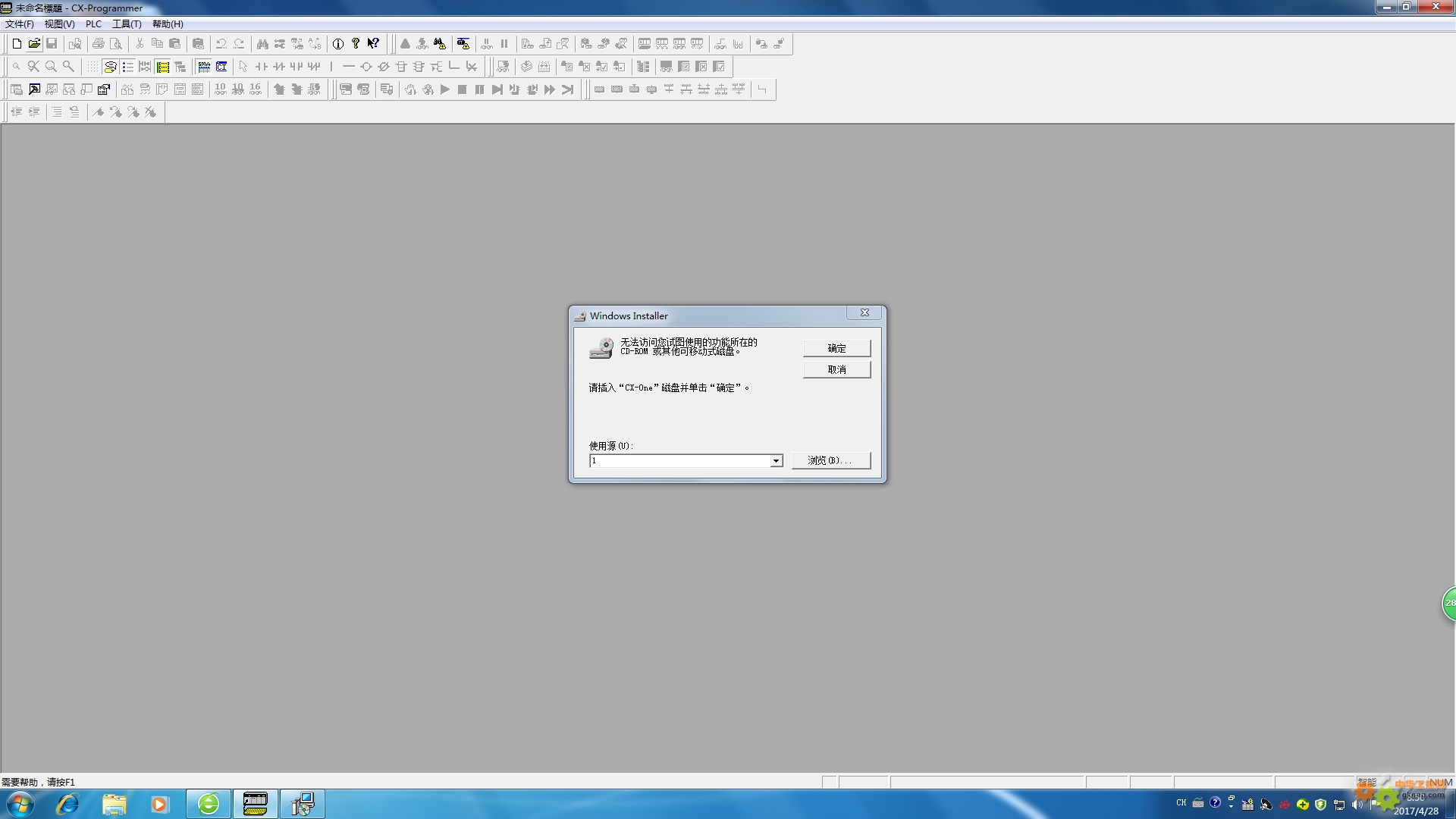
Task: Click the decimal 10 display format icon
Action: (x=221, y=89)
